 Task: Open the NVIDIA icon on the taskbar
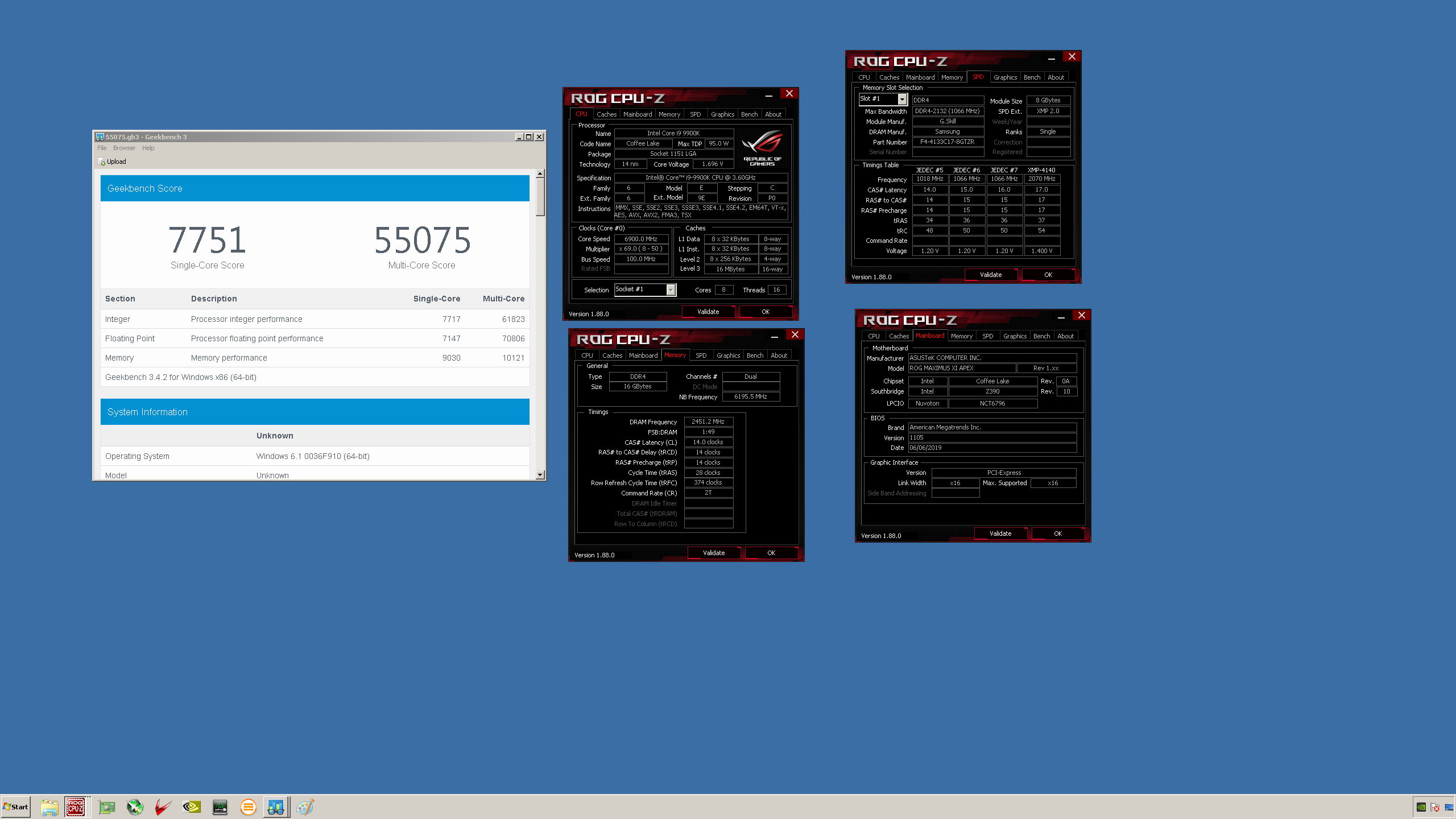[192, 807]
